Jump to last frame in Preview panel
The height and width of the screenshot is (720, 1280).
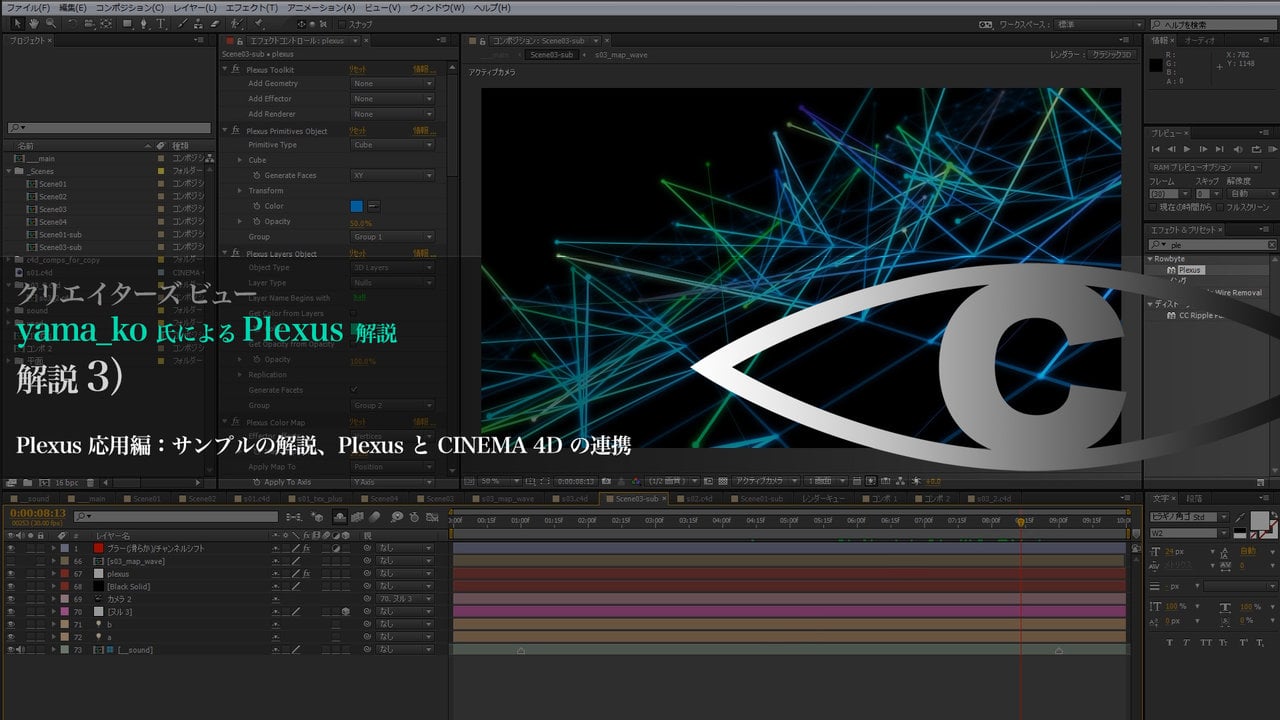coord(1220,149)
